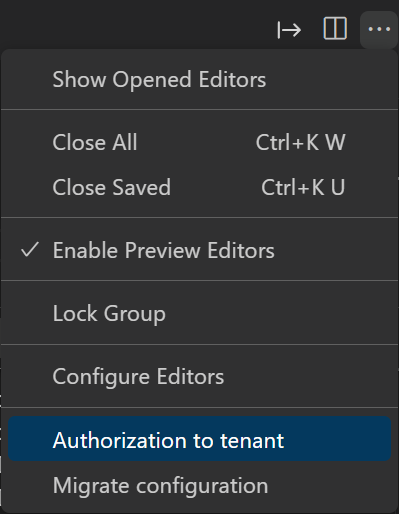Collapse the menu via the three-dots button
Screen dimensions: 399x514
379,29
